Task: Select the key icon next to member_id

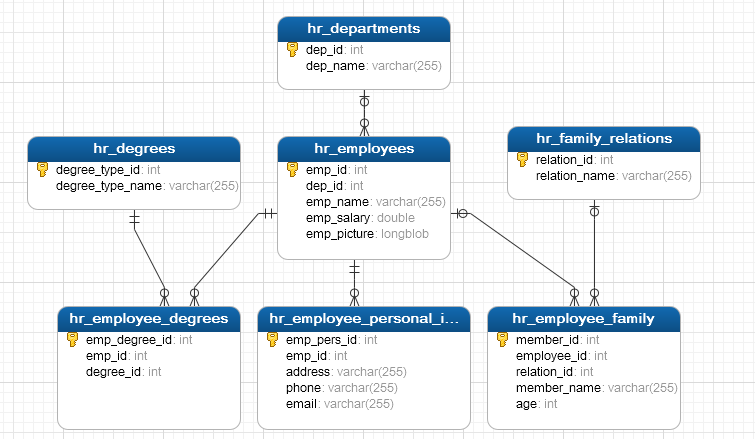Action: tap(503, 339)
